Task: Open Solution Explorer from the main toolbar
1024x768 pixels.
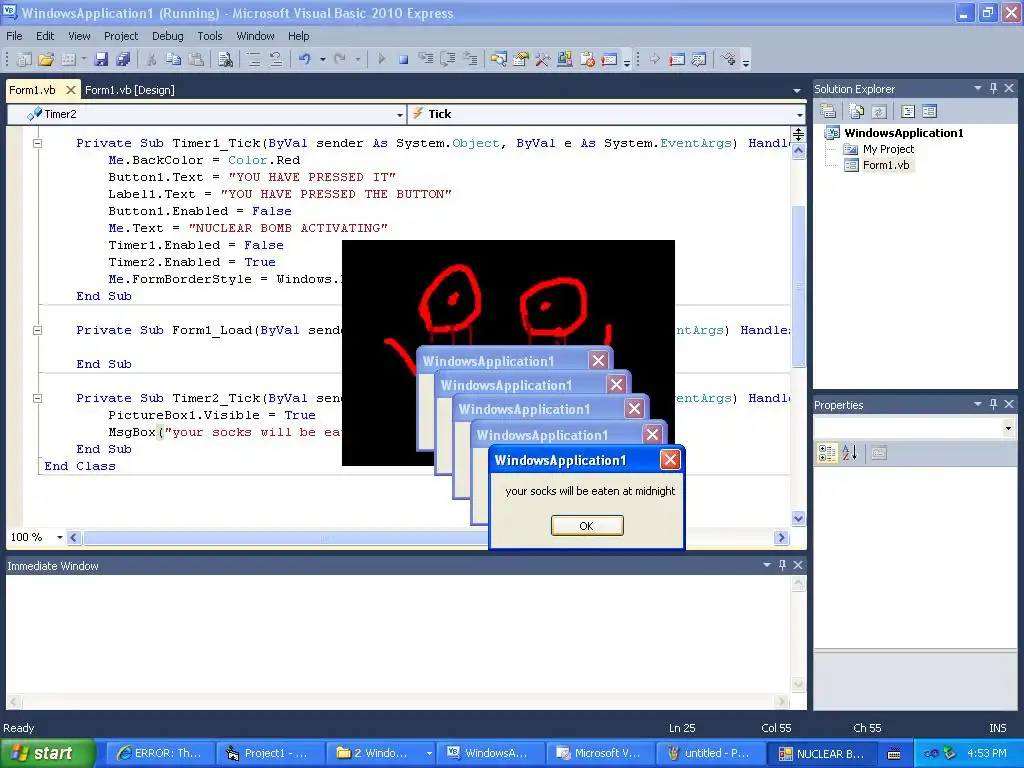Action: pyautogui.click(x=499, y=59)
